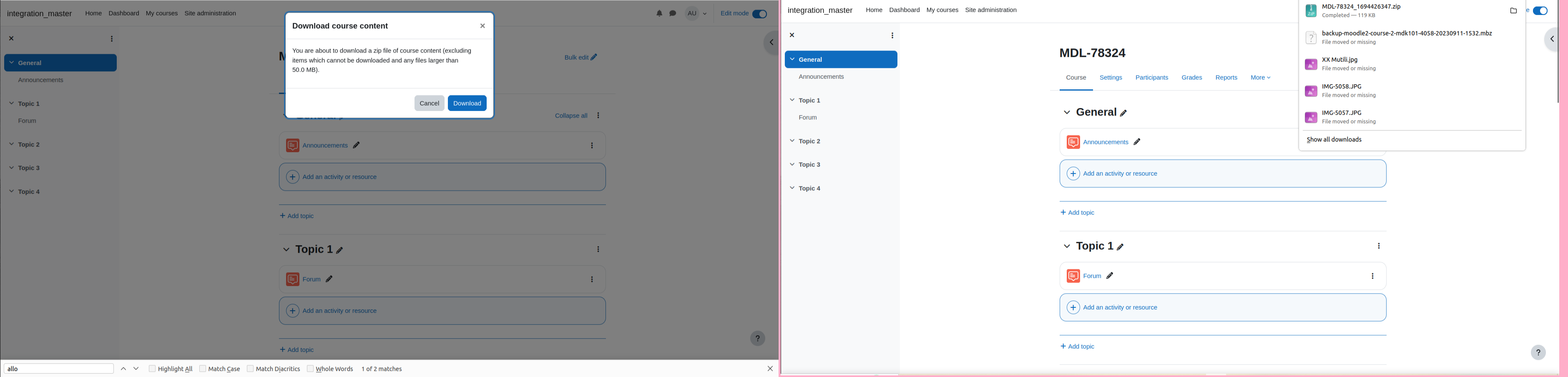Edit Announcements name pencil in right window
Screen dimensions: 1568x377
tap(1137, 143)
